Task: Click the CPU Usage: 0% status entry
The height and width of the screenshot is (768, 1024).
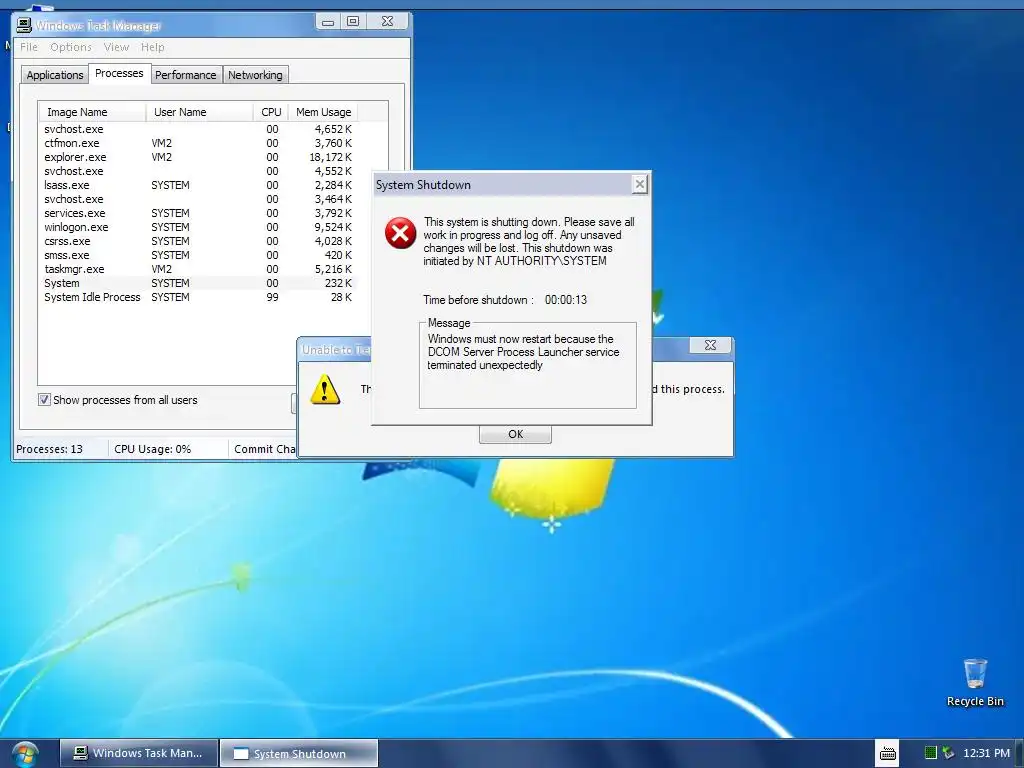Action: point(153,449)
